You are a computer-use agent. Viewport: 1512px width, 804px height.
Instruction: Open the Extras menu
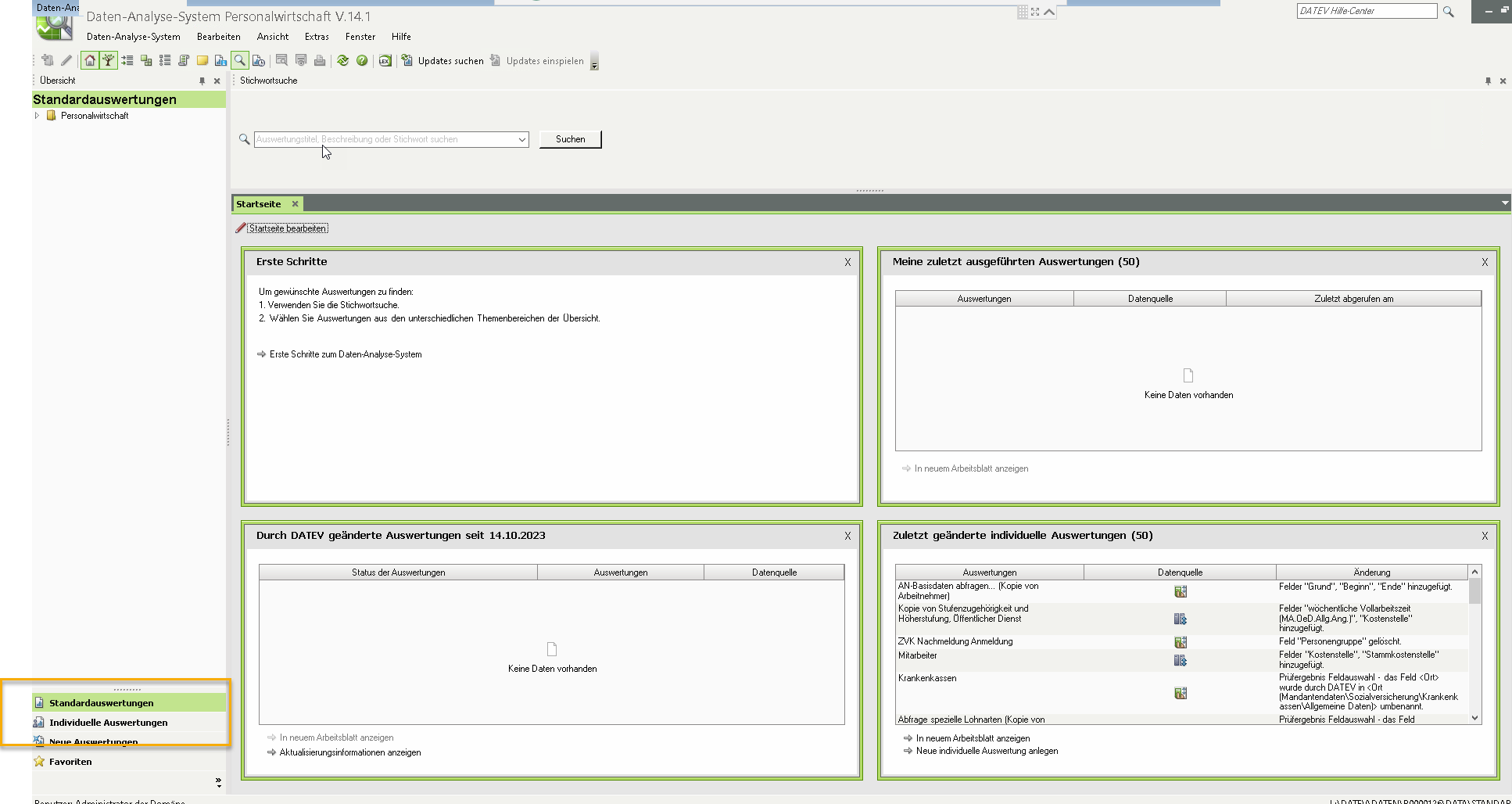coord(317,37)
